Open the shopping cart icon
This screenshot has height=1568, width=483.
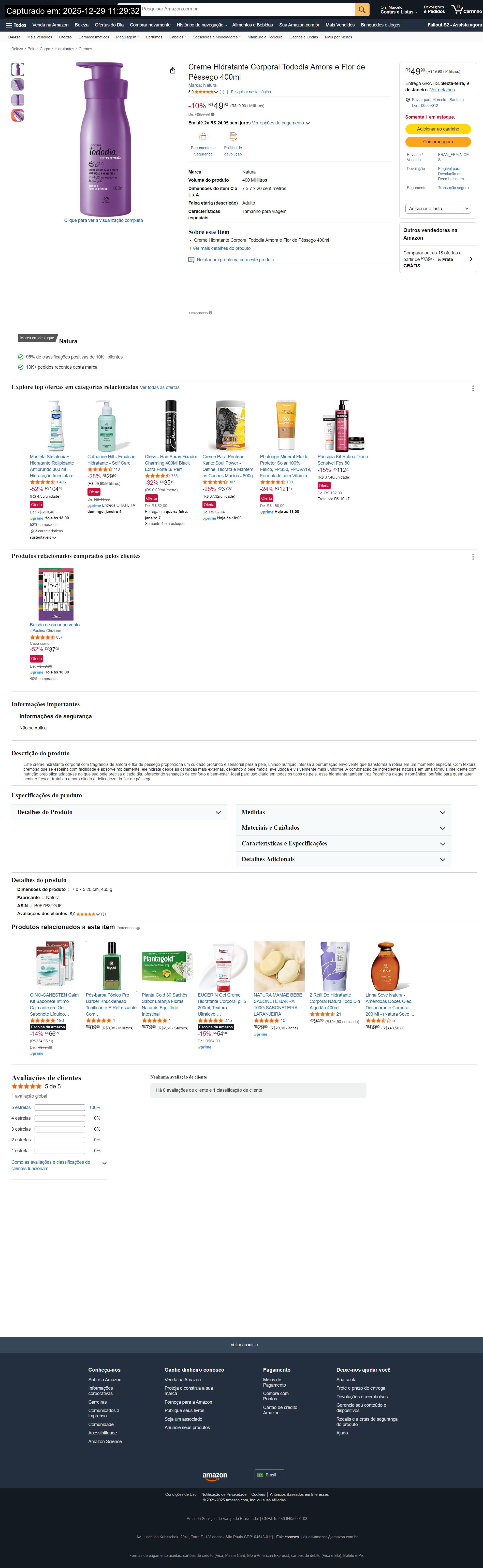pyautogui.click(x=458, y=9)
